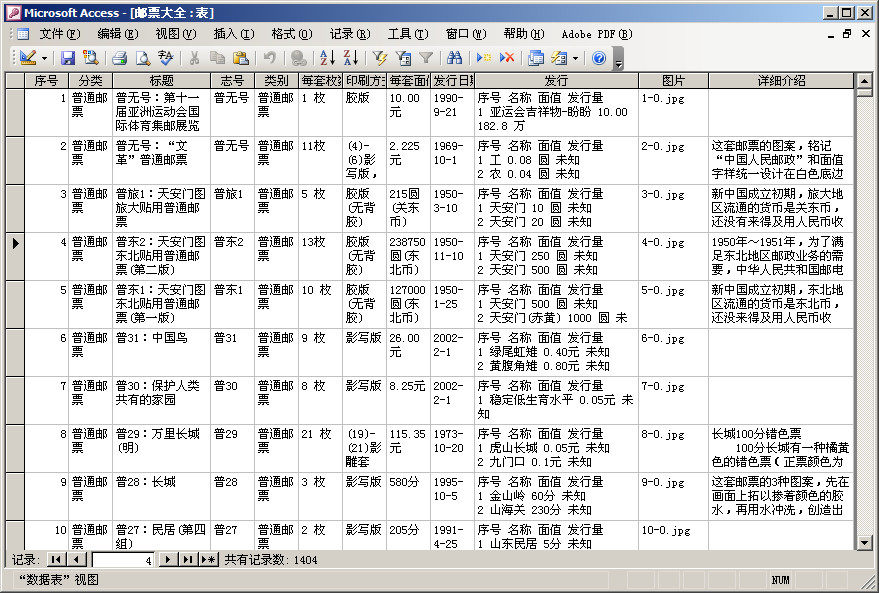
Task: Click the table control icon left of 文件
Action: 23,34
